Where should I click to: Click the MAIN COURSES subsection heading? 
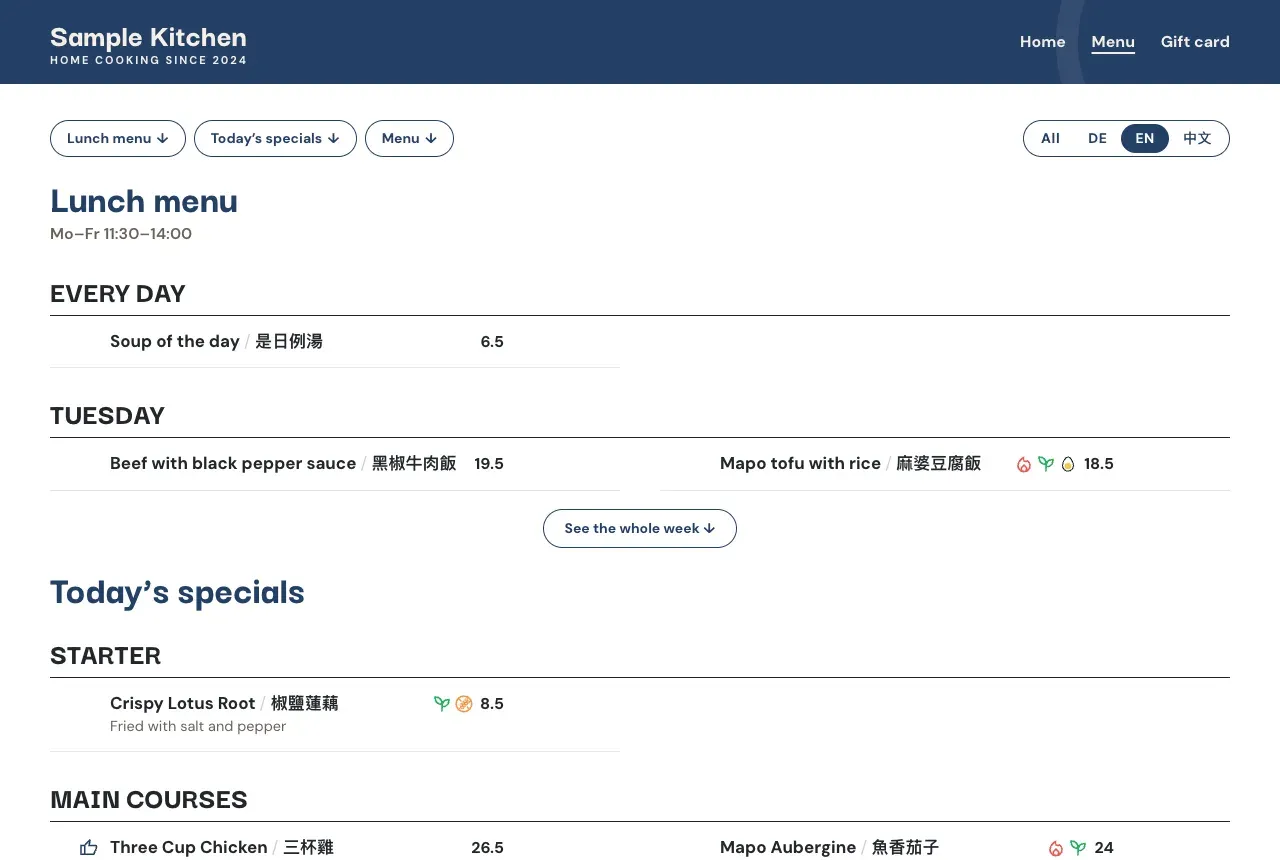pos(149,800)
